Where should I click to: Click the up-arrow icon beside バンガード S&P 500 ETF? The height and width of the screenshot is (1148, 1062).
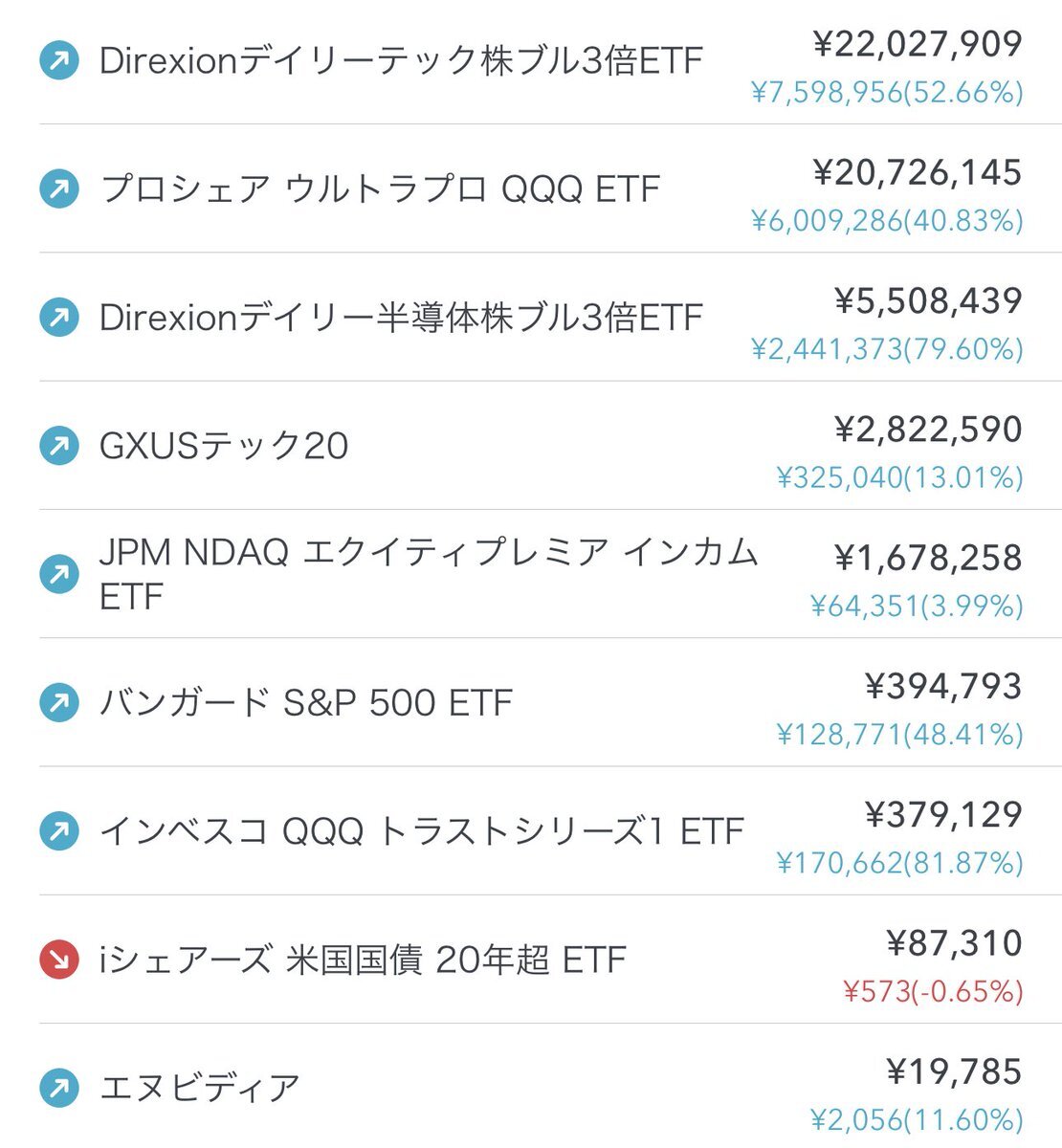59,703
